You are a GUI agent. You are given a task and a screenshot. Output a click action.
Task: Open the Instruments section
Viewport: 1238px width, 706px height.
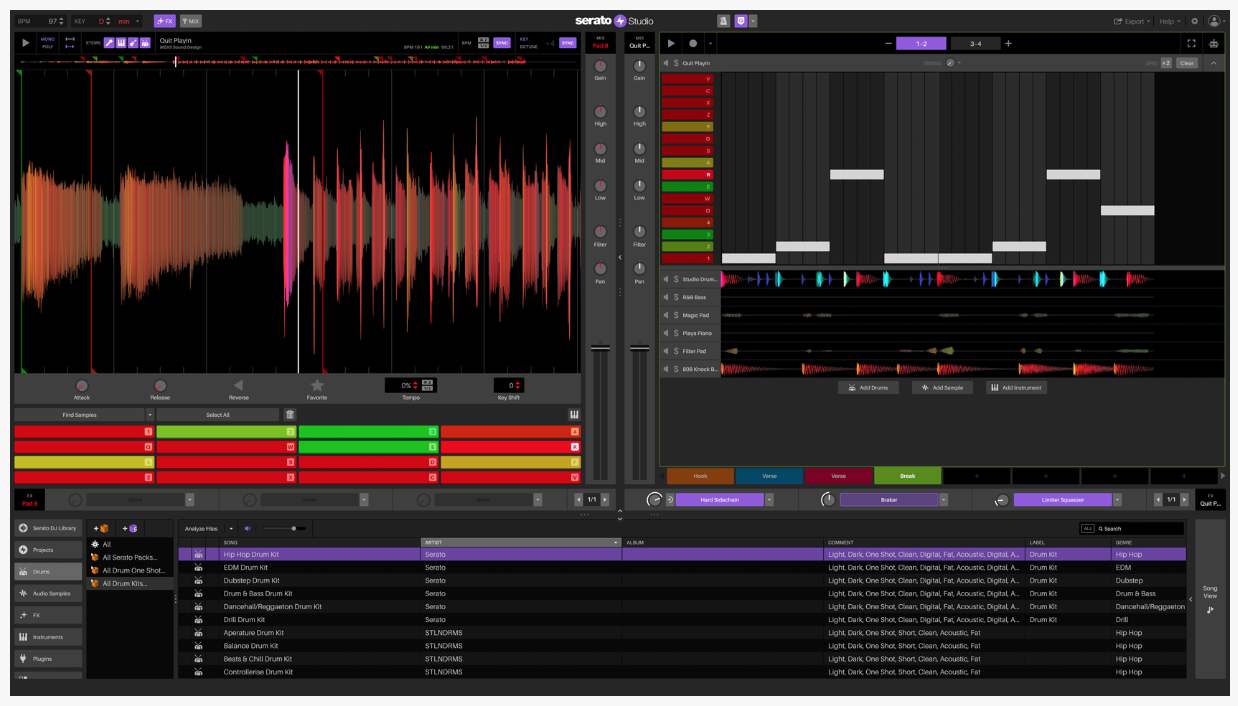tap(48, 637)
